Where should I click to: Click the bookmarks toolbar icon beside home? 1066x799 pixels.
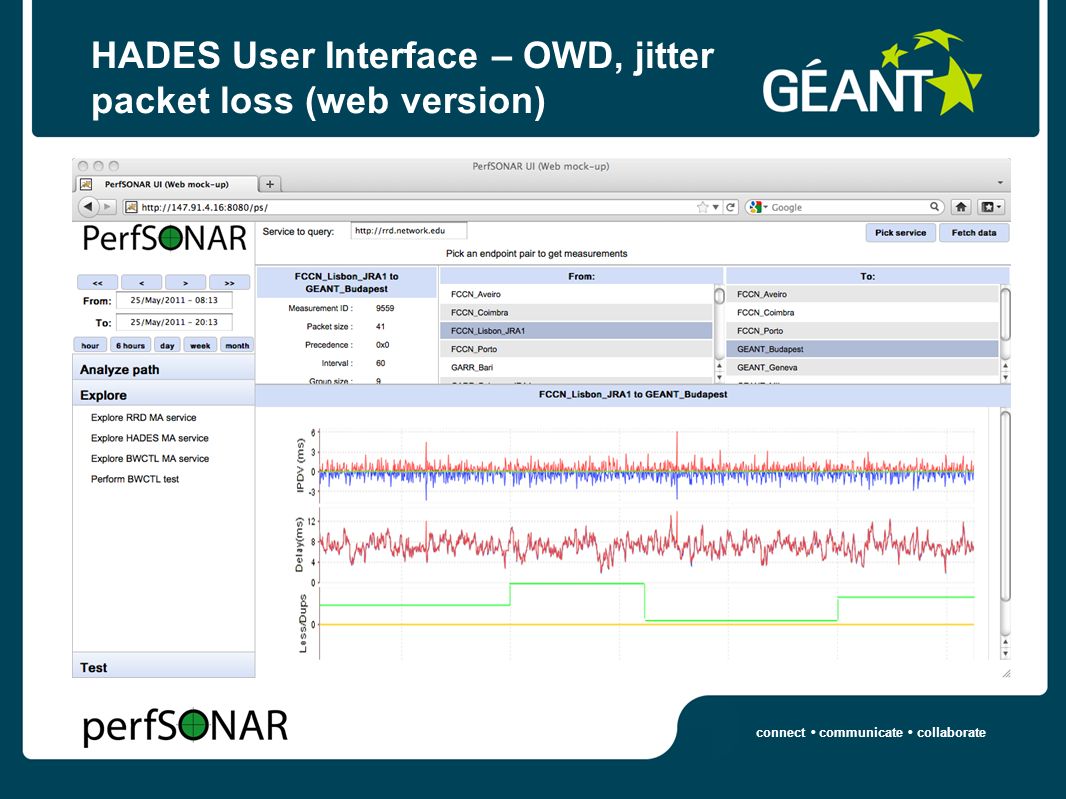pos(991,207)
